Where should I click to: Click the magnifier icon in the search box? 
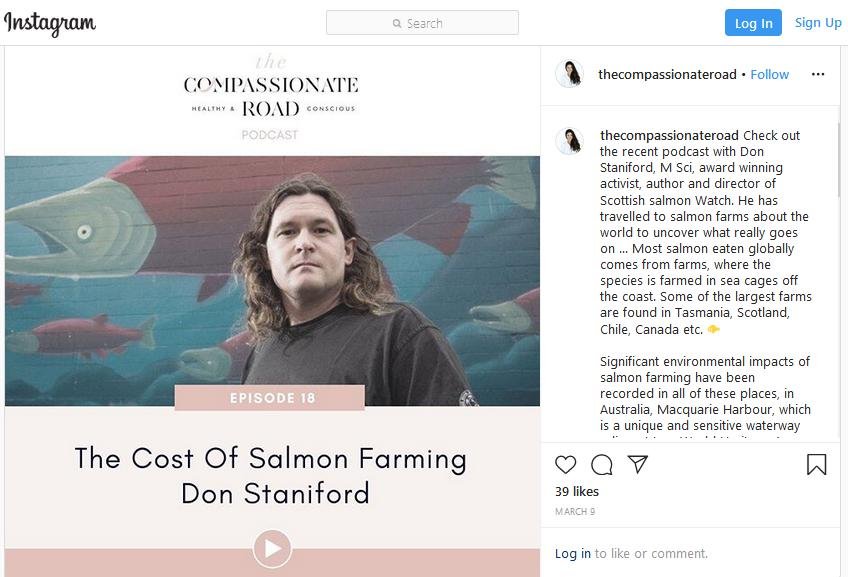click(x=397, y=23)
